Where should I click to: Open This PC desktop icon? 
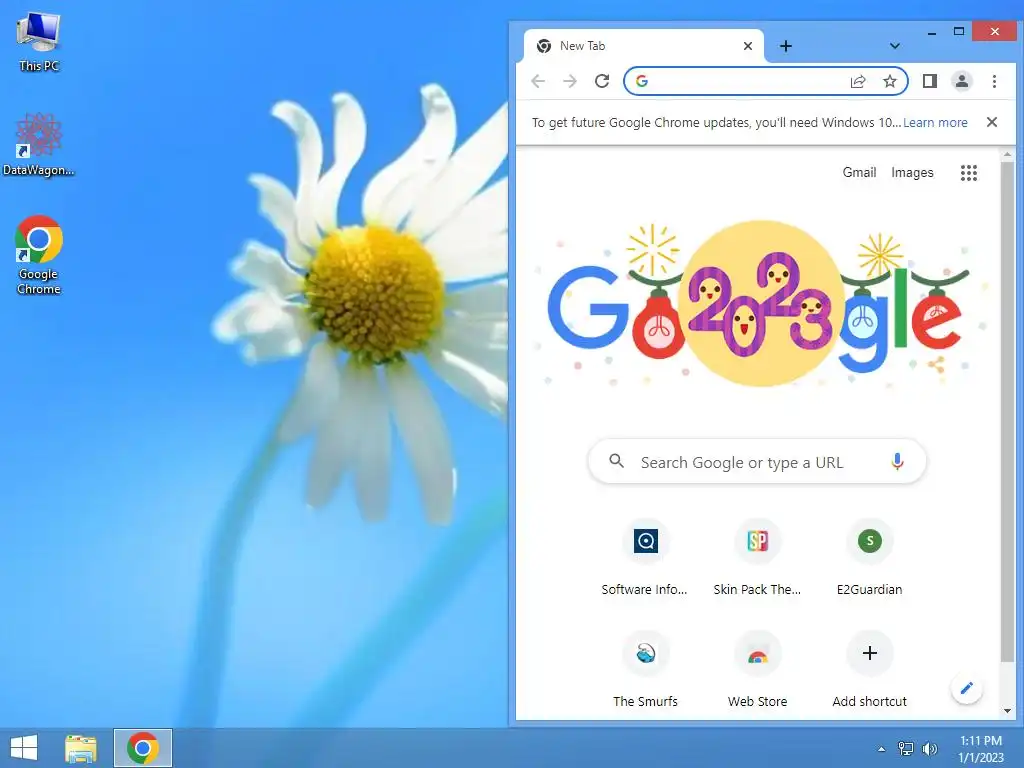[x=39, y=41]
